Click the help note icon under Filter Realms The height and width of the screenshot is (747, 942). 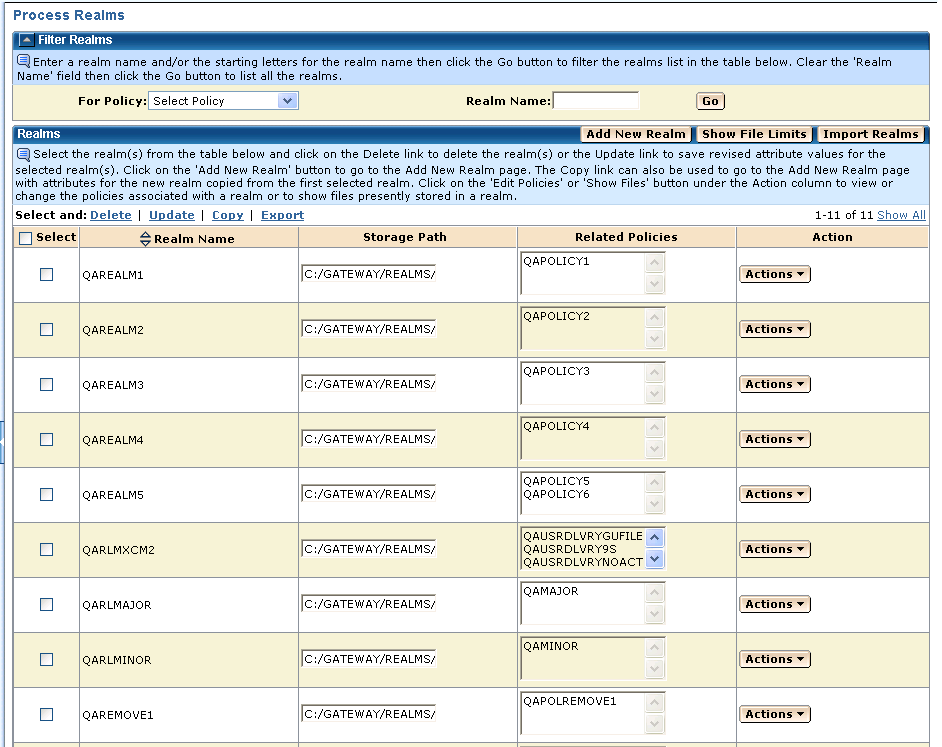pyautogui.click(x=24, y=61)
